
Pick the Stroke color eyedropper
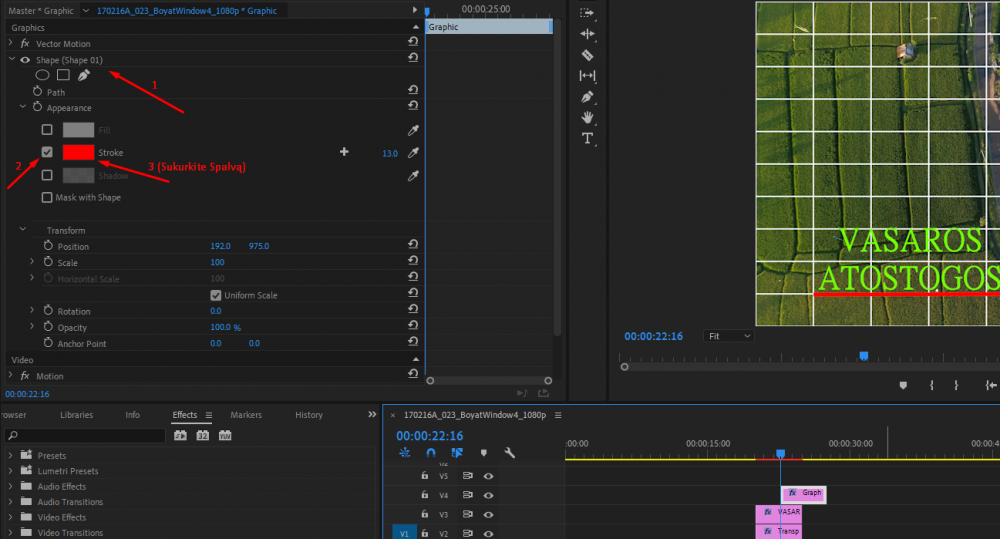pos(413,153)
